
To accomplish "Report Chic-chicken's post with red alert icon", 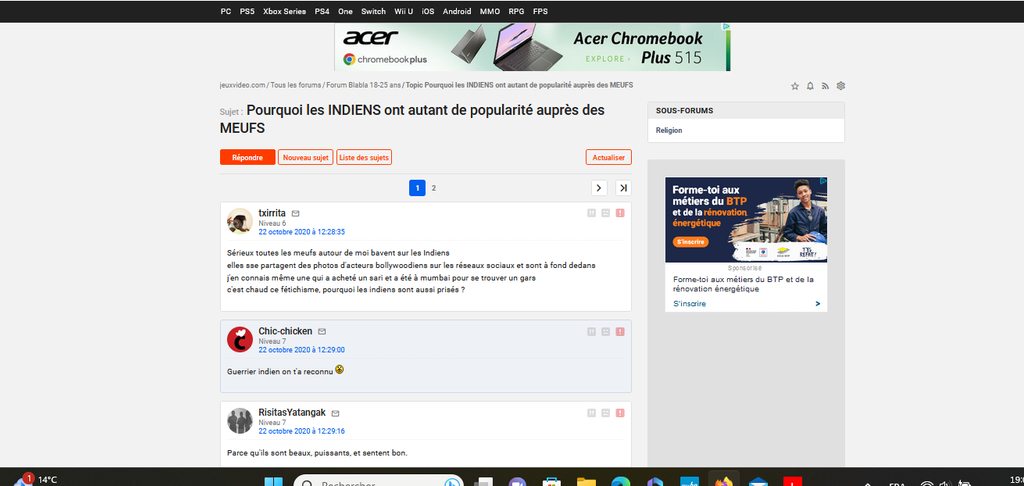I will (620, 331).
